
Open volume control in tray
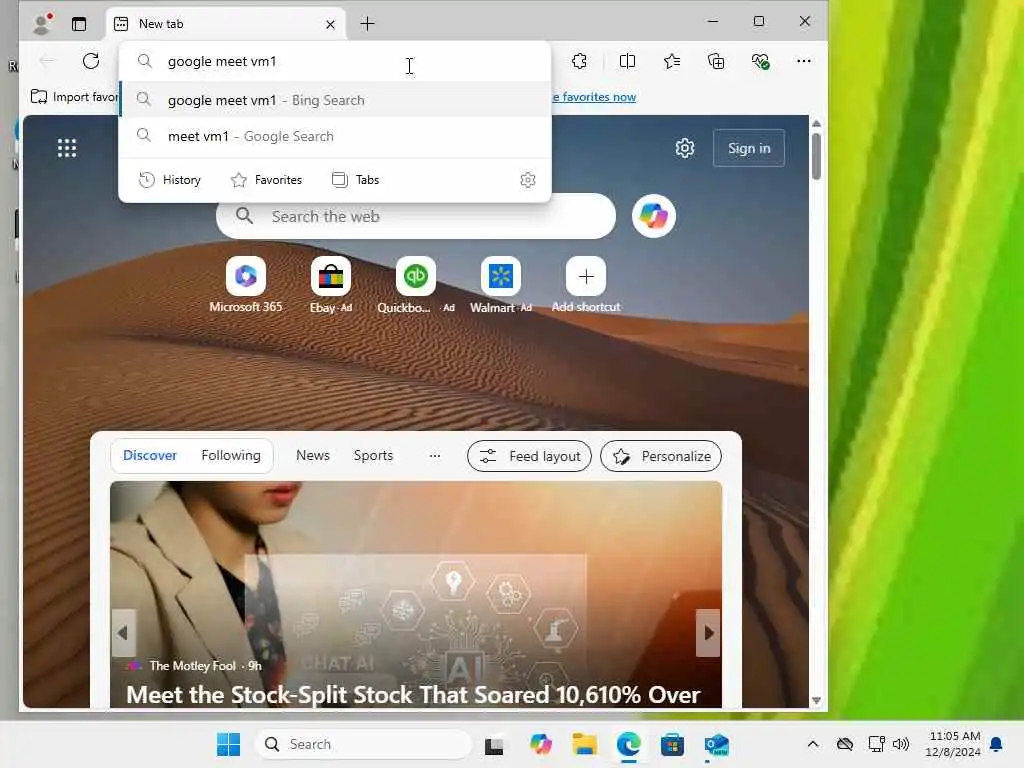click(x=901, y=744)
